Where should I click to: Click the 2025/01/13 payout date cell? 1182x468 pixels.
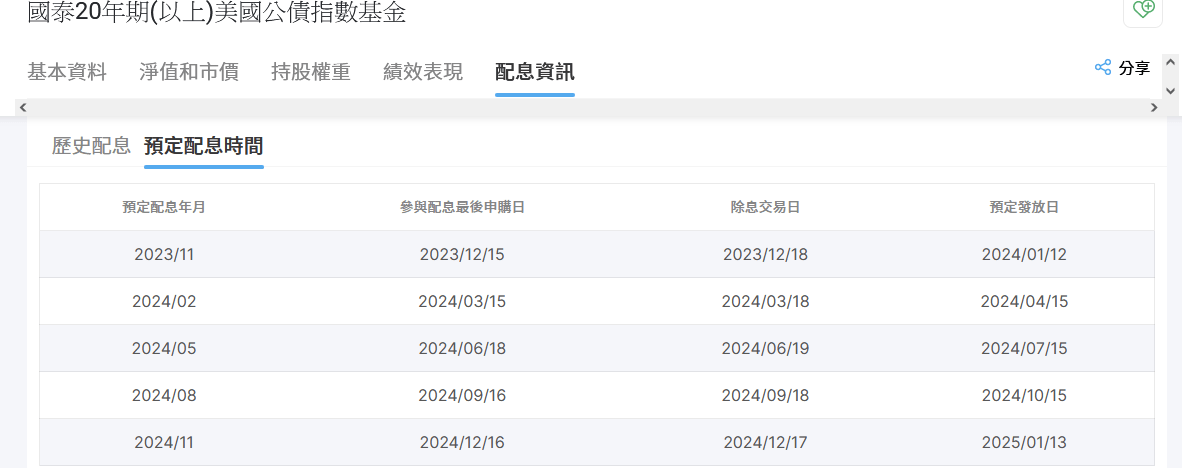point(1024,442)
